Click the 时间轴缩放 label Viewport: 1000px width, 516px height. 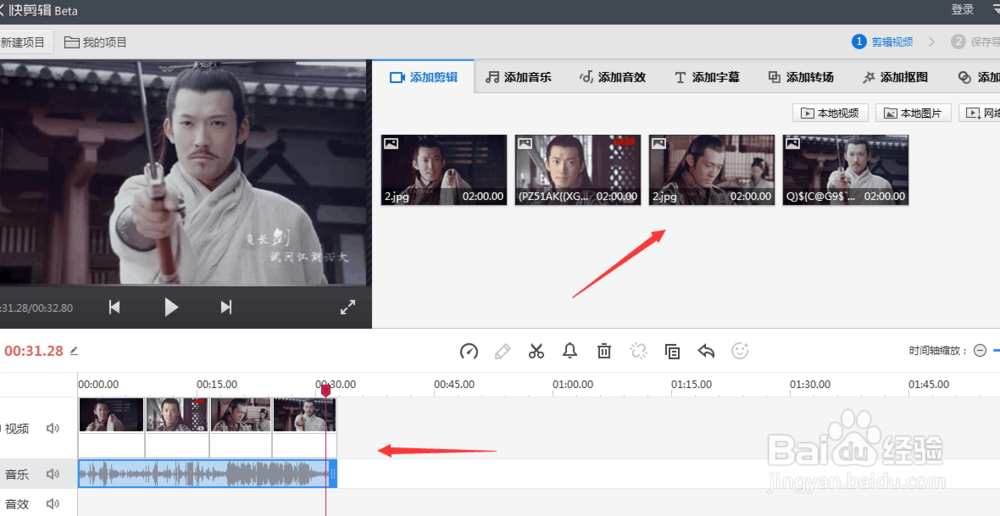938,351
